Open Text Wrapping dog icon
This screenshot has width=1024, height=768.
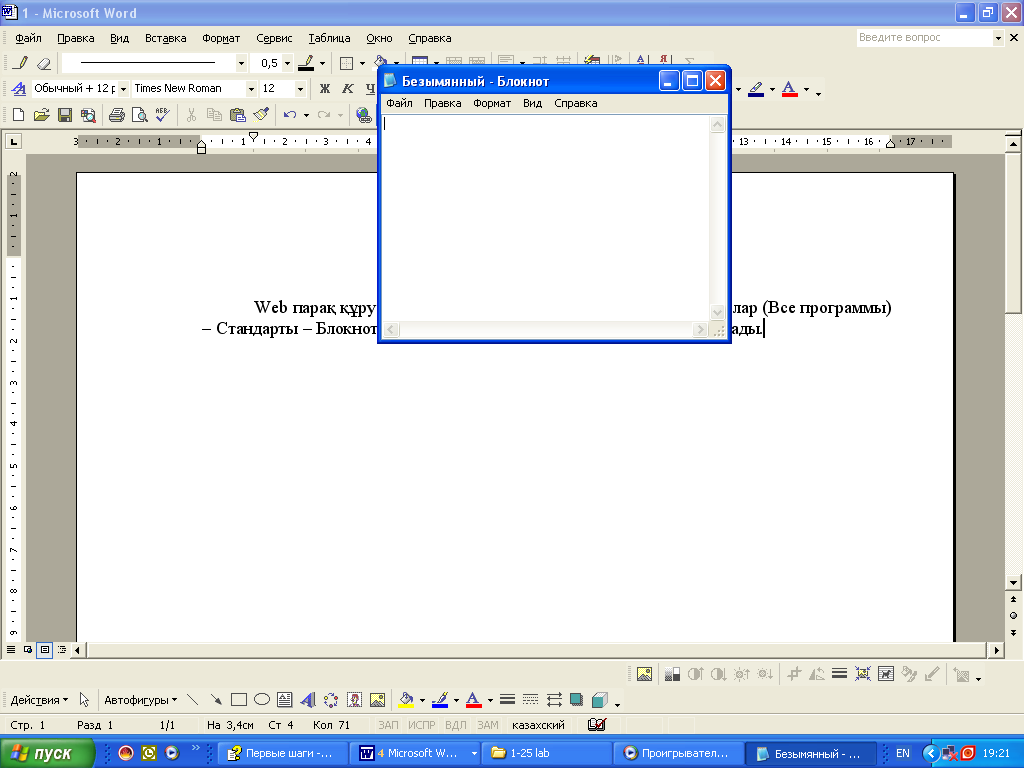886,673
